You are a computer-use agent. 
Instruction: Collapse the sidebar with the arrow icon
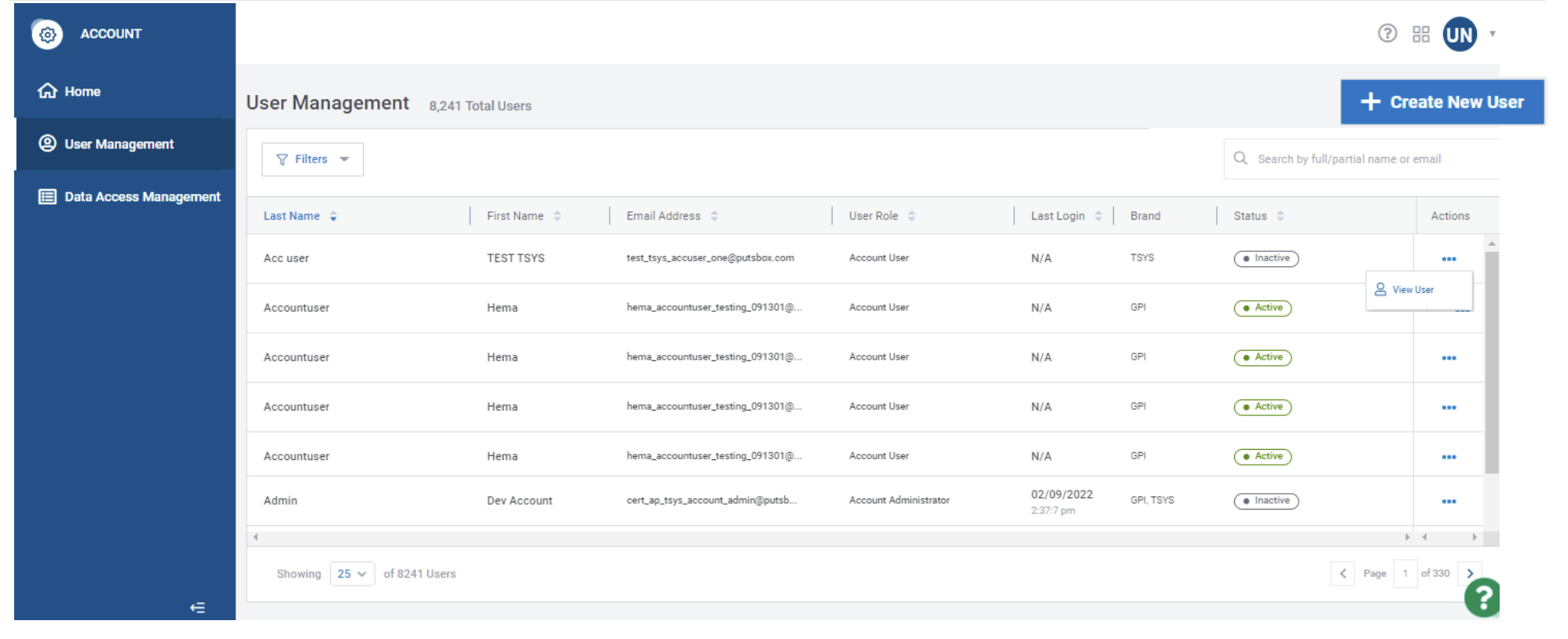click(x=197, y=607)
